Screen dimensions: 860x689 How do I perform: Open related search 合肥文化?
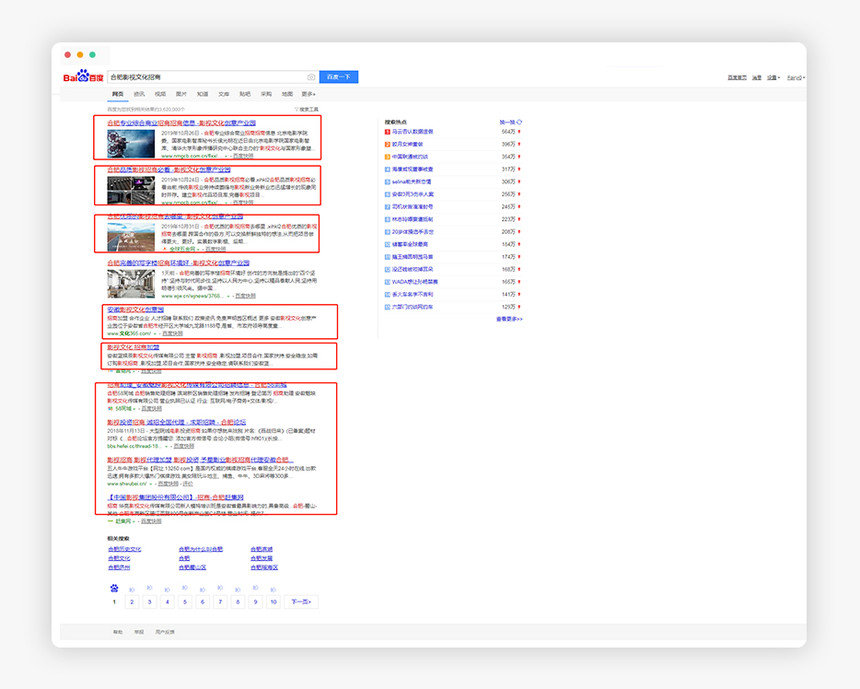[x=119, y=558]
